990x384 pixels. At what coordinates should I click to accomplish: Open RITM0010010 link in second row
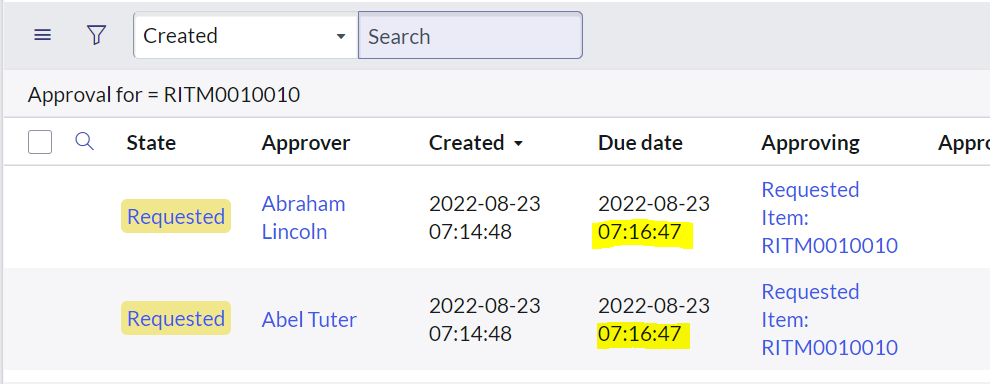(830, 320)
